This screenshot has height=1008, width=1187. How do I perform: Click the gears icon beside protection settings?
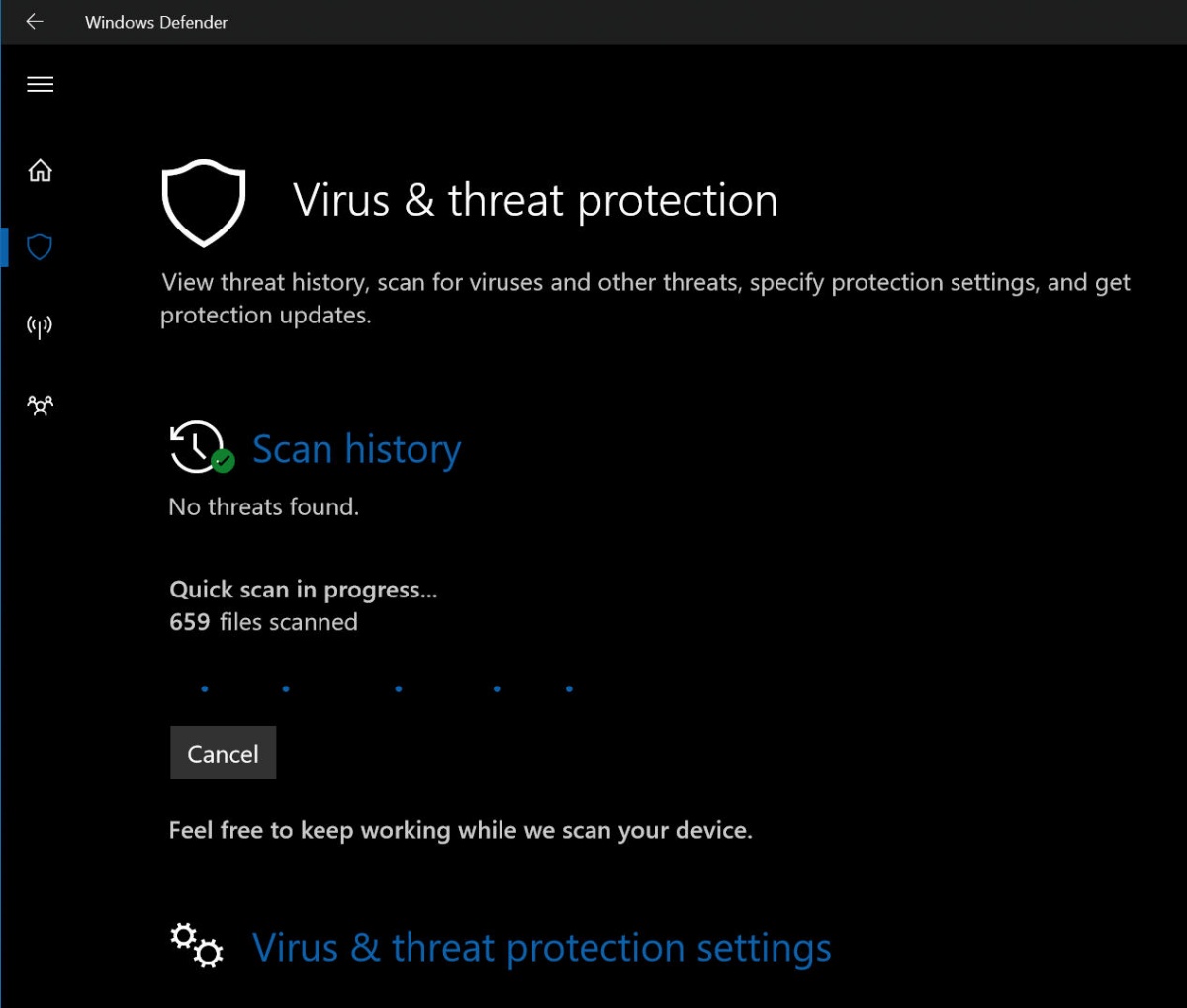[197, 946]
